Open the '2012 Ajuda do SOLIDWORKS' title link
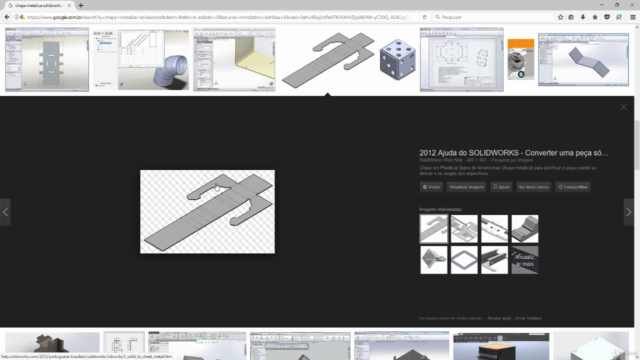 coord(514,153)
